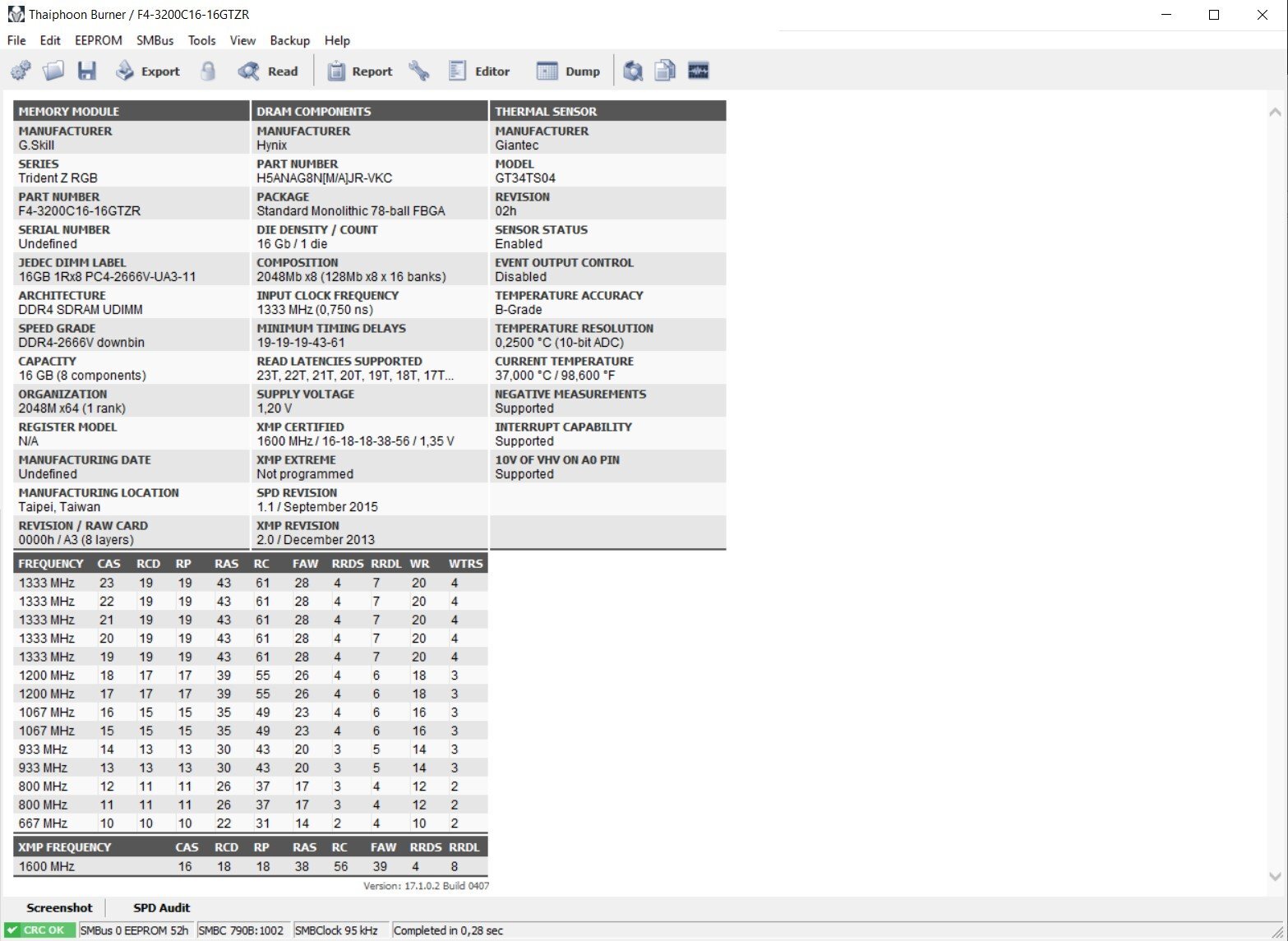The width and height of the screenshot is (1288, 941).
Task: Click the GT34TS04 thermal sensor model
Action: pos(525,178)
